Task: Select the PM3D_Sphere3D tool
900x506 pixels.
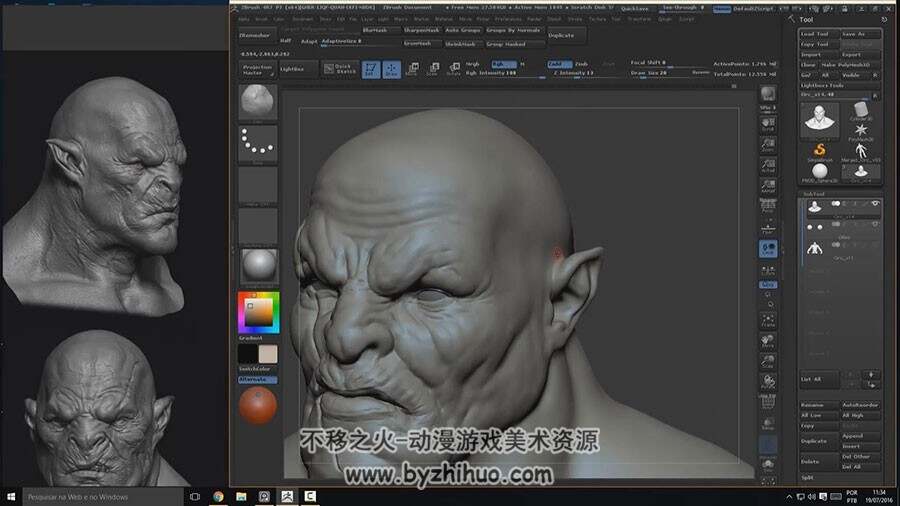Action: tap(820, 173)
